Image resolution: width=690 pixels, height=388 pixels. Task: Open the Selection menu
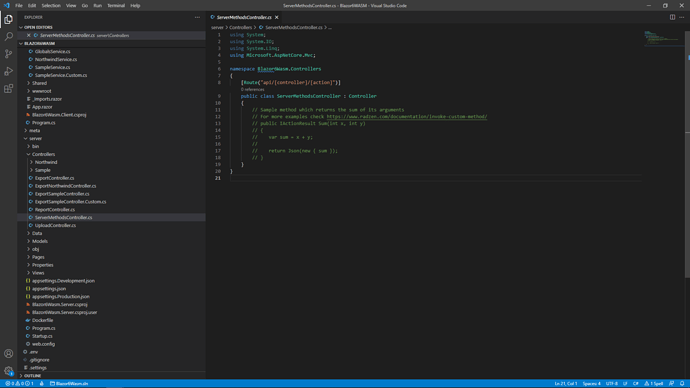tap(51, 6)
